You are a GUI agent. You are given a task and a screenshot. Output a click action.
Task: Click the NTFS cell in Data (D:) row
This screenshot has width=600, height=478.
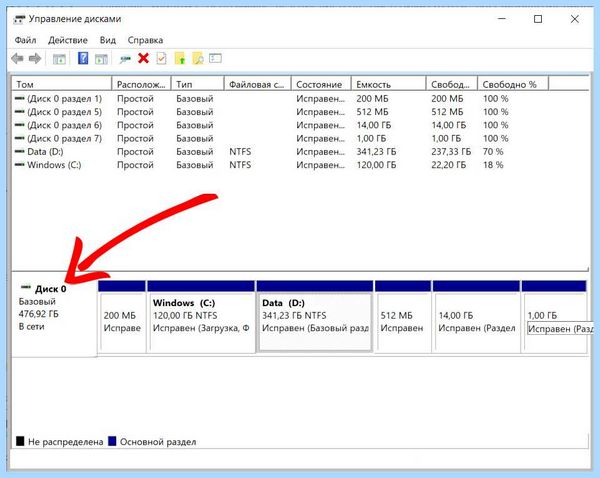[240, 152]
